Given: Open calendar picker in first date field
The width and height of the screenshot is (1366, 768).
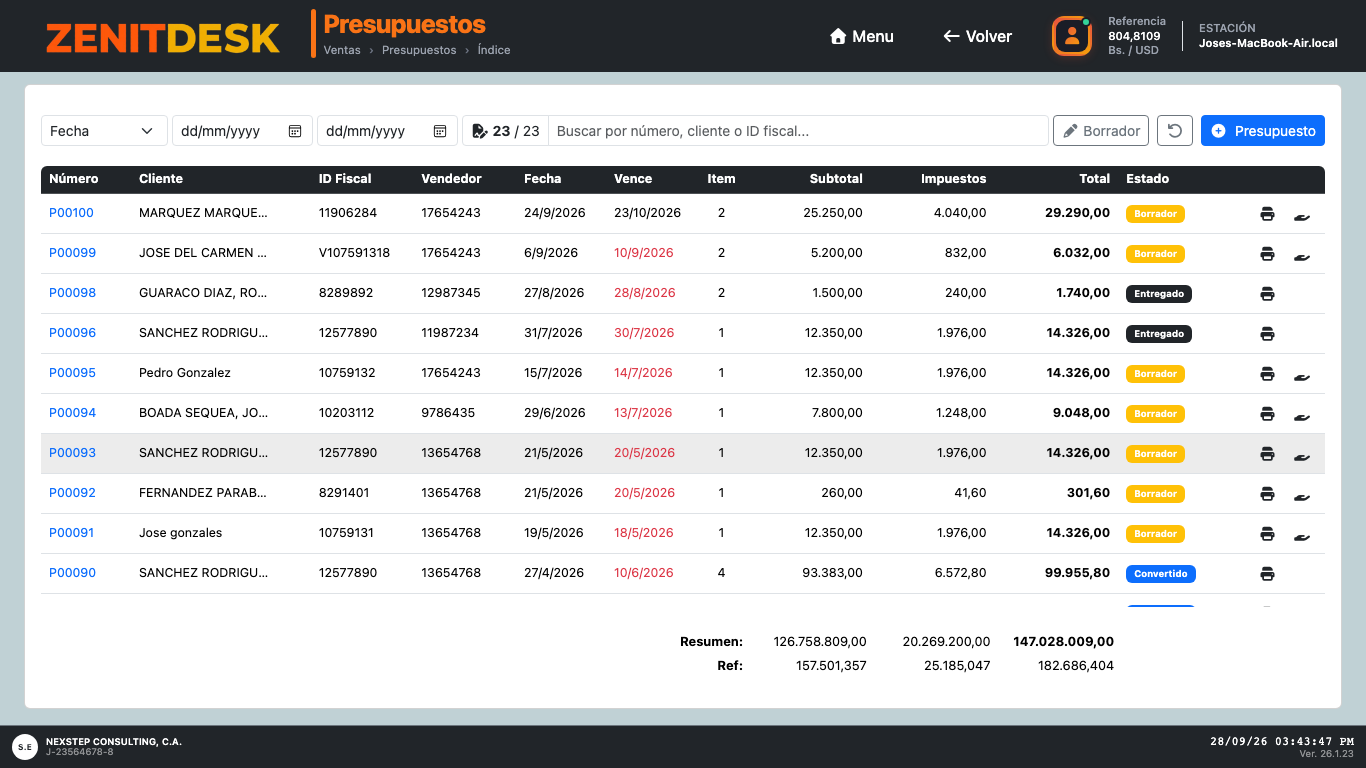Looking at the screenshot, I should point(295,131).
